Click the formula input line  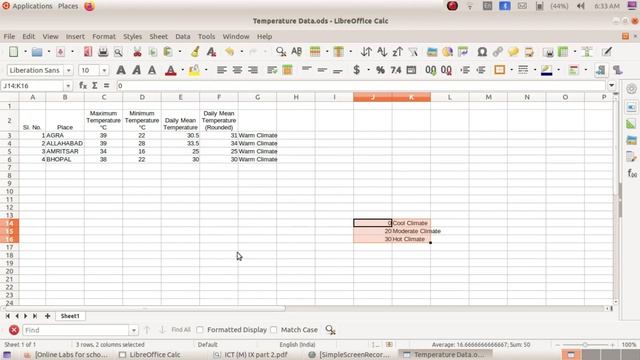(361, 86)
